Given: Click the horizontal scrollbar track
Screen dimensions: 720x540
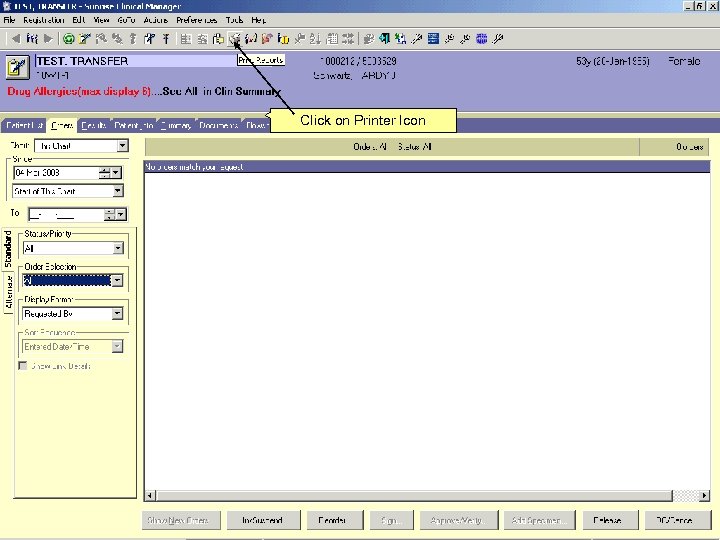Looking at the screenshot, I should [685, 495].
